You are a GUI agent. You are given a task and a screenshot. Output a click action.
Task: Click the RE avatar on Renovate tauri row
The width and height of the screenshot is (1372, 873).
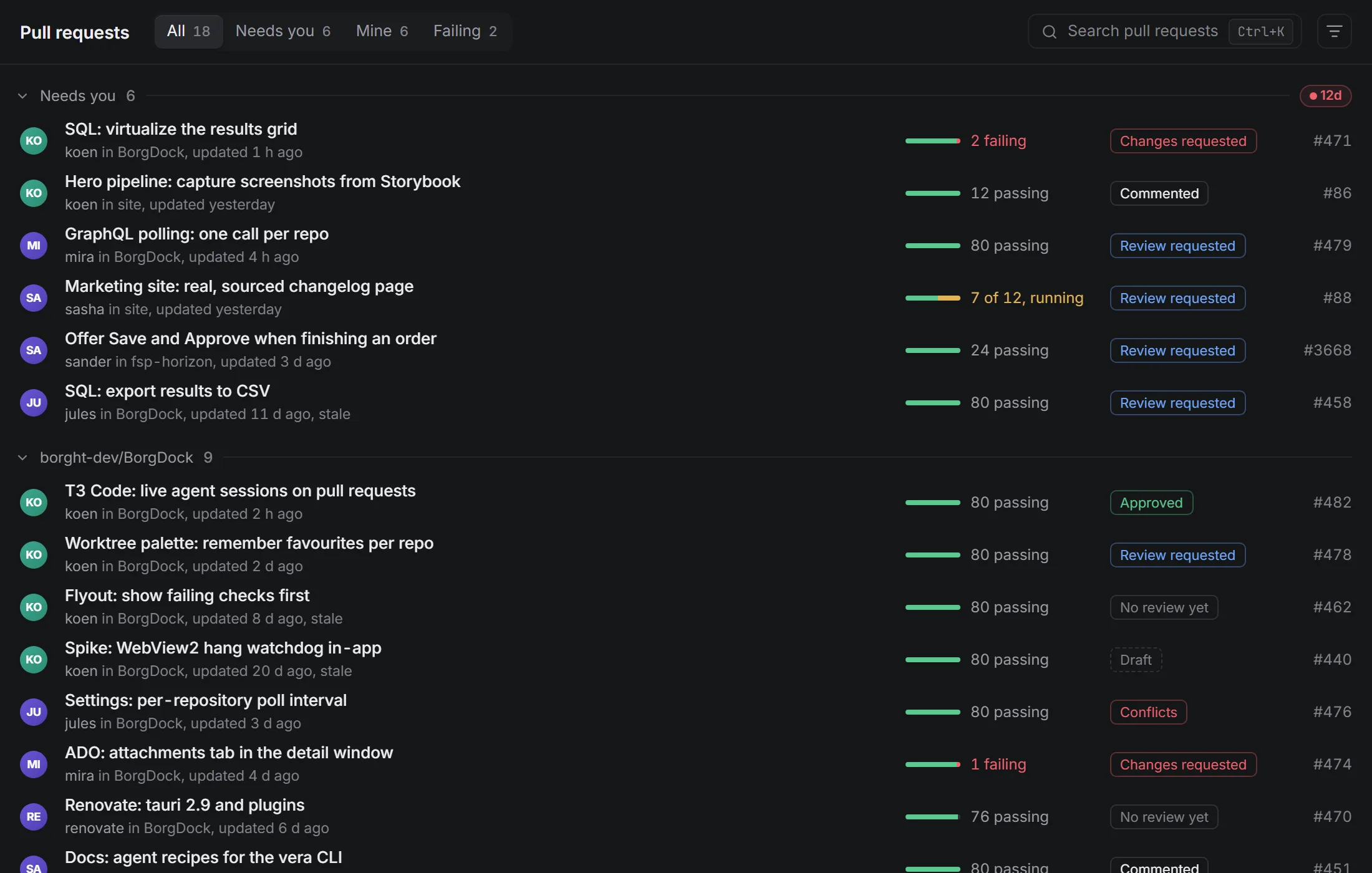(x=34, y=817)
